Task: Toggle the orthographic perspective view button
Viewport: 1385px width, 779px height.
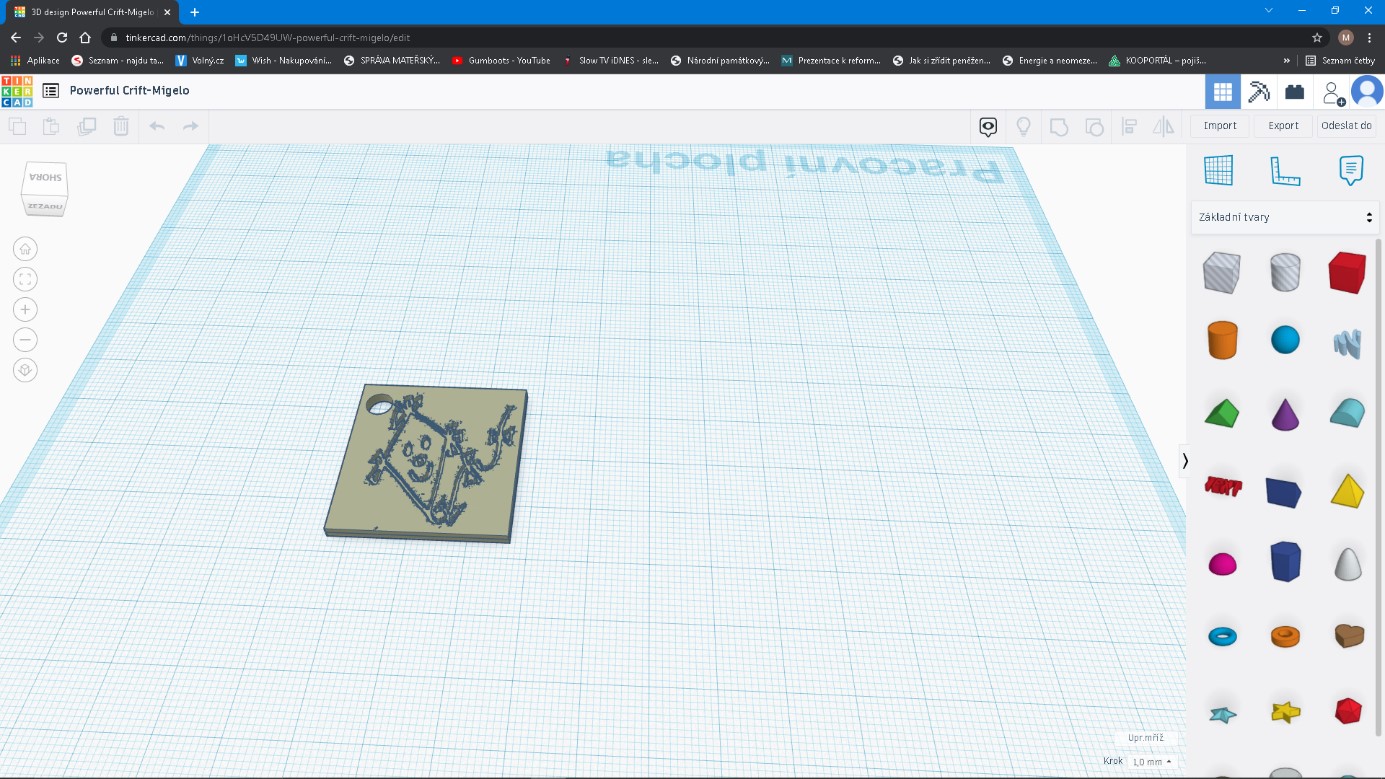Action: click(25, 370)
